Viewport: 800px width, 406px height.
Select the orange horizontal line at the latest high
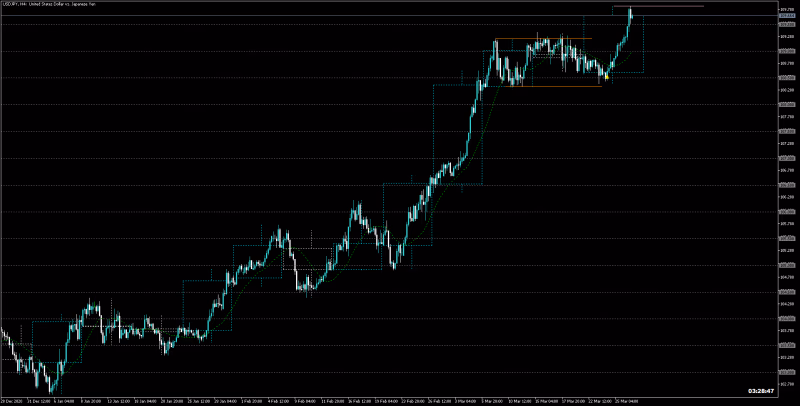[x=670, y=7]
